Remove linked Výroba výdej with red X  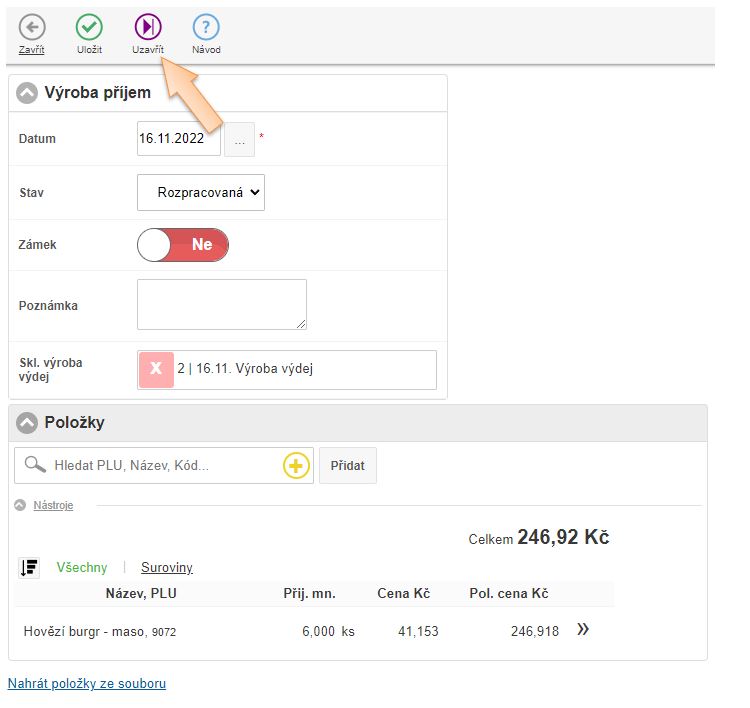coord(156,369)
